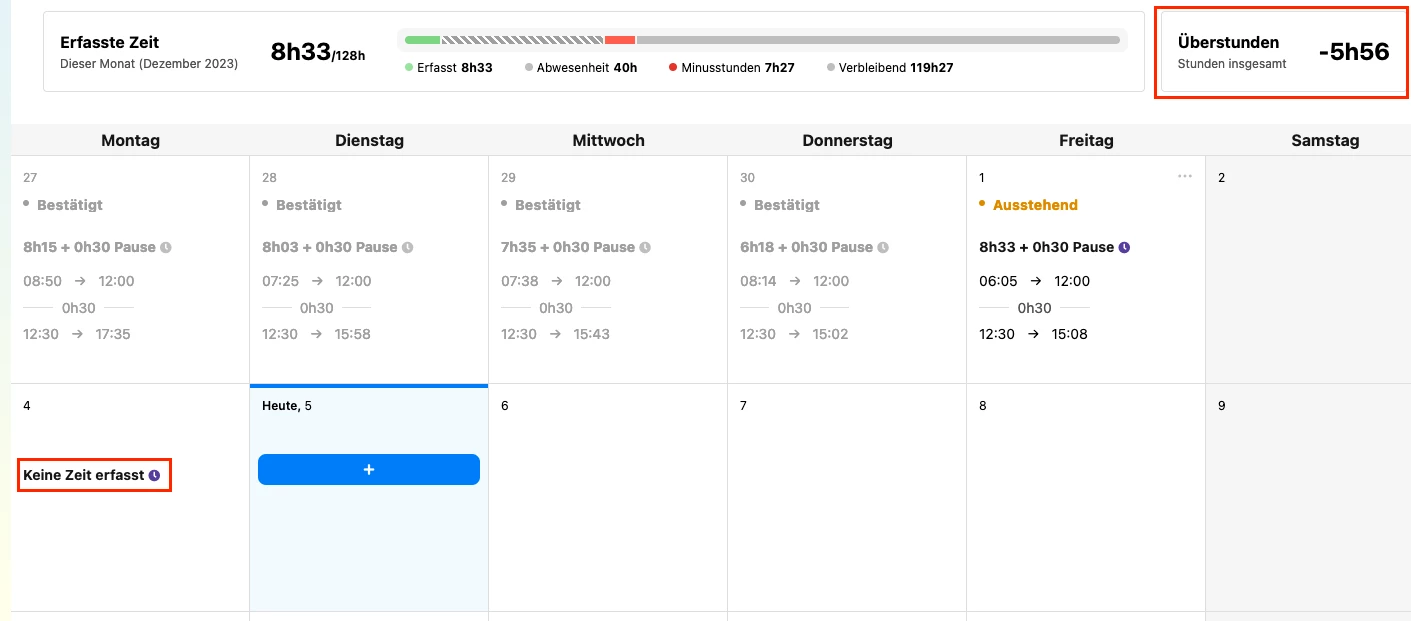1411x621 pixels.
Task: Click clock icon beside 8h15 + 0h30 Pause
Action: (x=166, y=247)
